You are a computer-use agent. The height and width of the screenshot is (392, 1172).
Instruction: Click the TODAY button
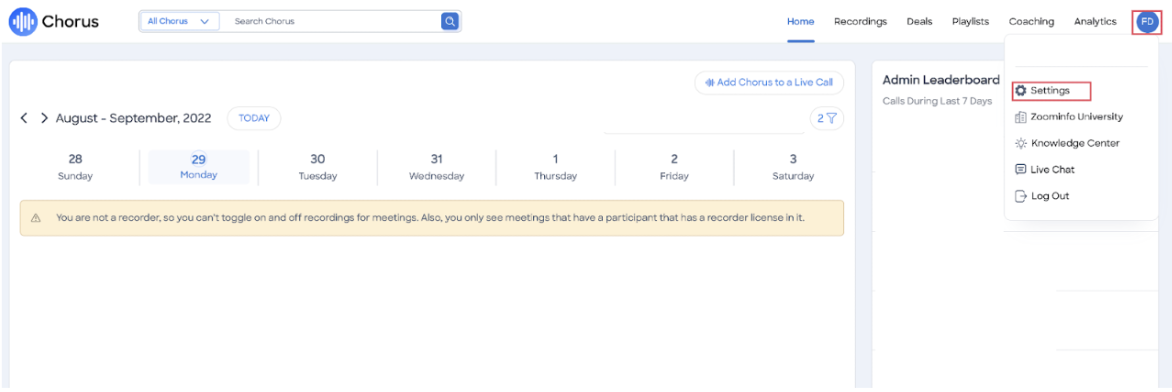pyautogui.click(x=254, y=118)
